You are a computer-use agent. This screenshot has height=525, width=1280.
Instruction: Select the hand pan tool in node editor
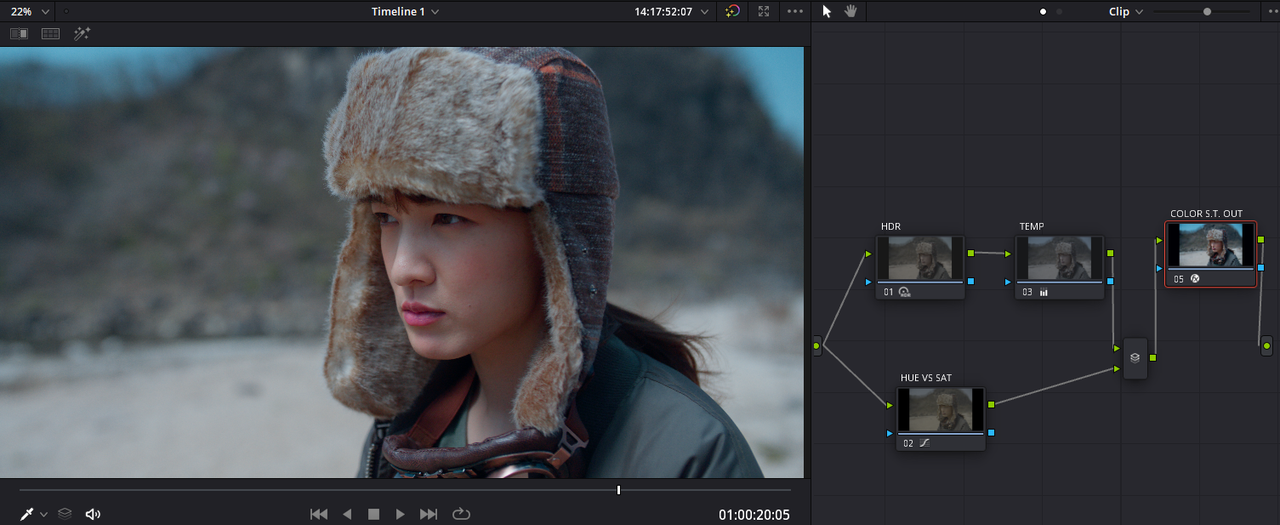(x=852, y=11)
